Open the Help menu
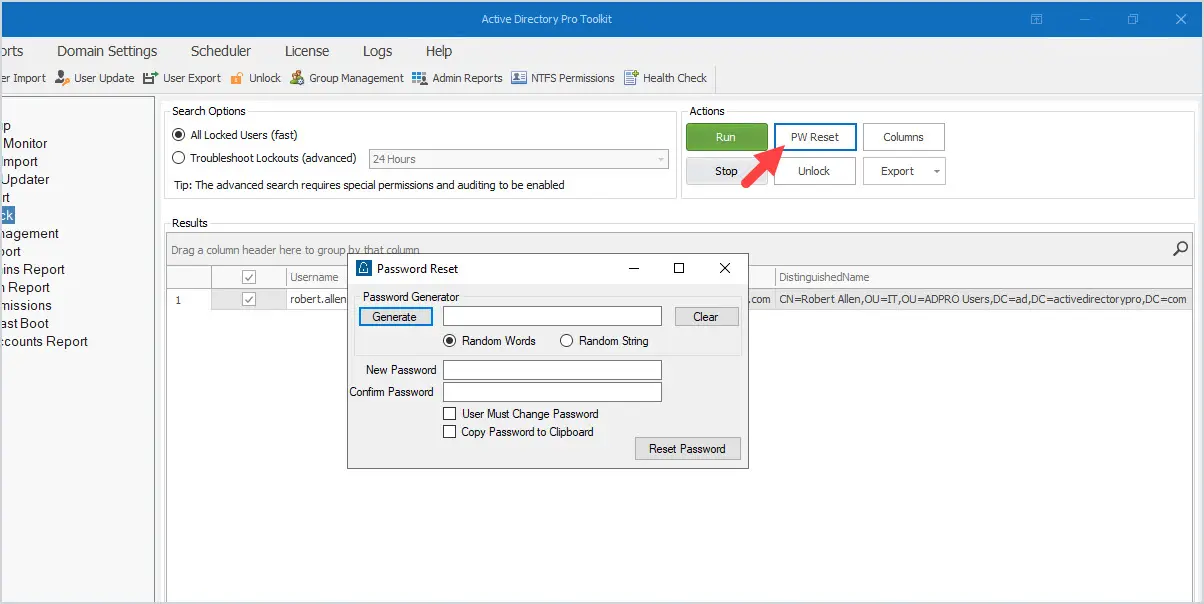The width and height of the screenshot is (1204, 604). pos(439,51)
